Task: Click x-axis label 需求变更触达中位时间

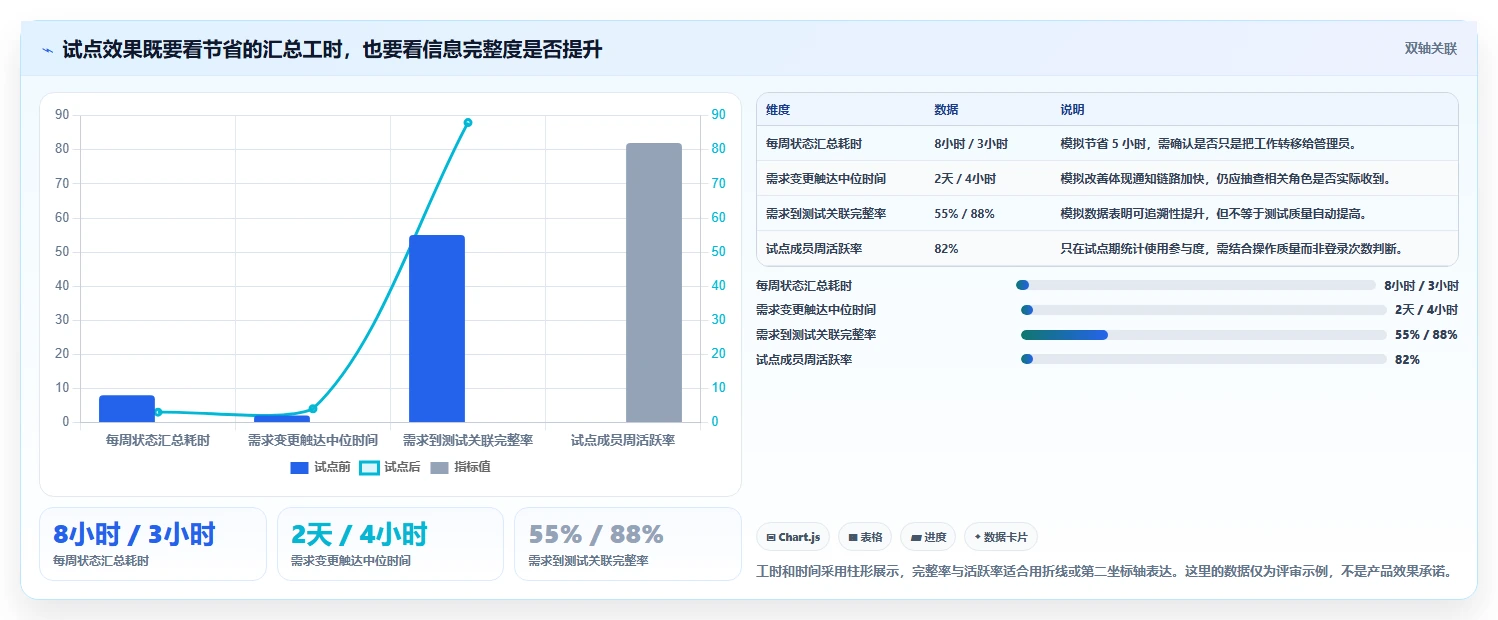Action: point(313,440)
